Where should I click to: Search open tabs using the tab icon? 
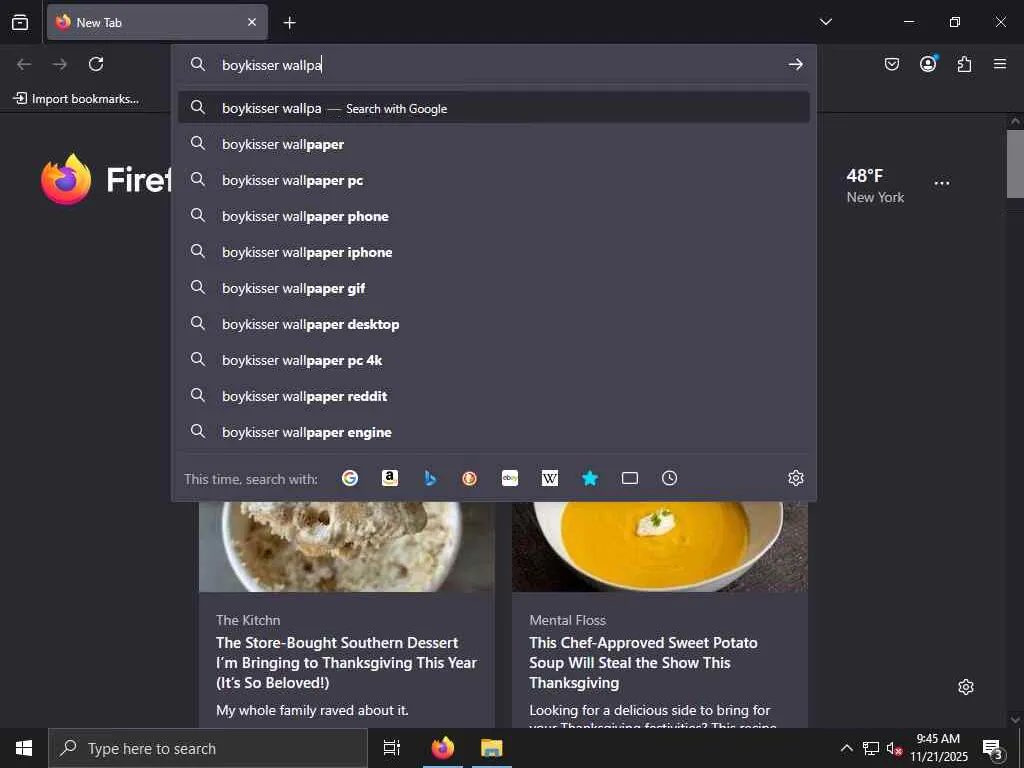coord(630,478)
